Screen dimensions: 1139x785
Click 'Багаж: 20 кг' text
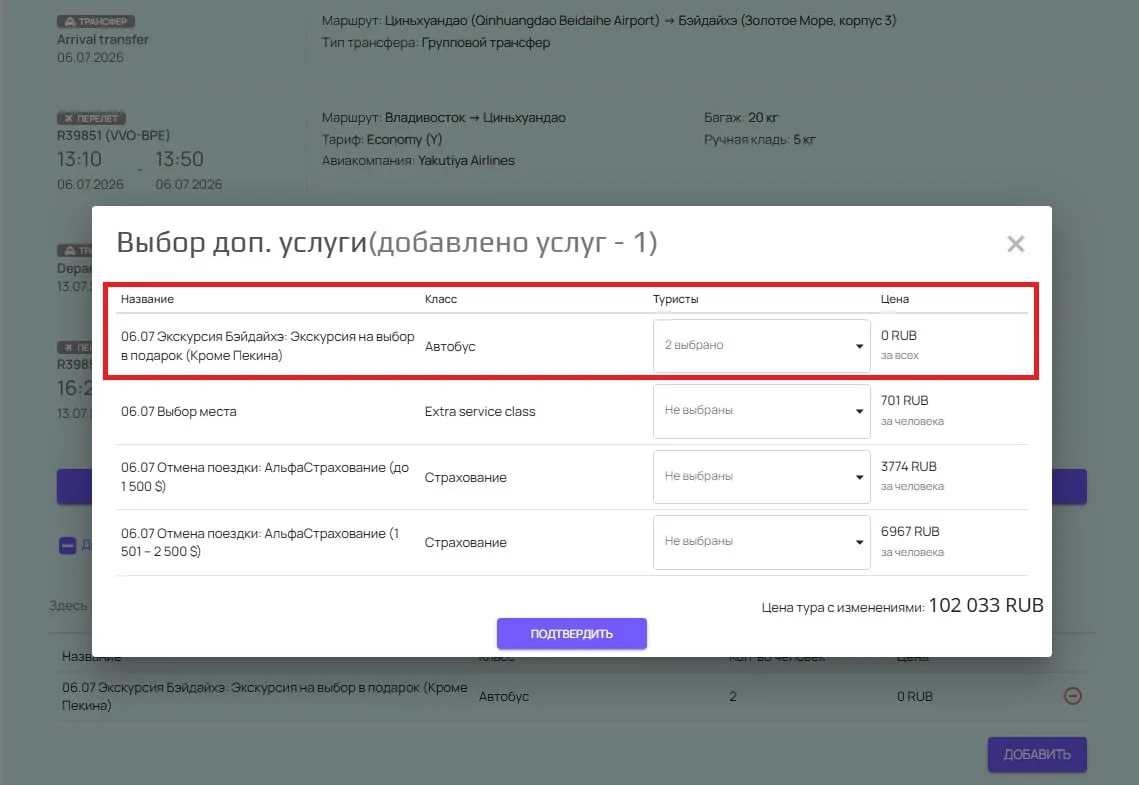[740, 118]
